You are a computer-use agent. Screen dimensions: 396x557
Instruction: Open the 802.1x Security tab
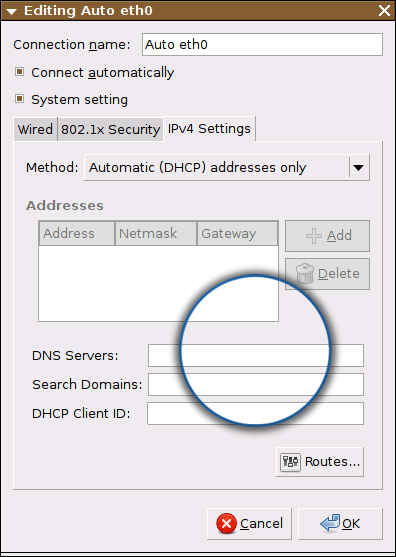point(110,129)
